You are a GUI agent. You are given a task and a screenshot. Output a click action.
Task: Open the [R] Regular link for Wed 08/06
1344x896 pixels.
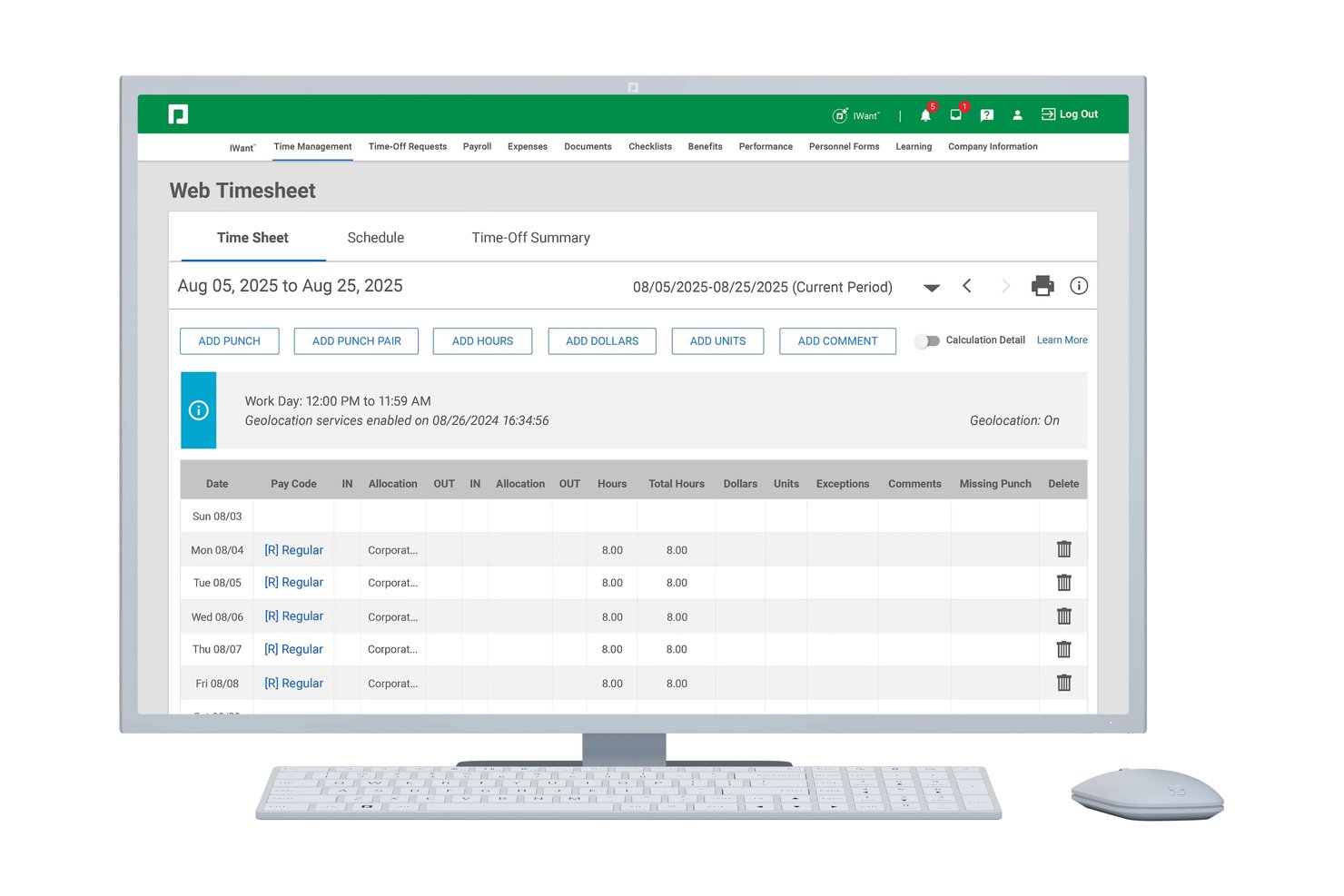tap(293, 615)
